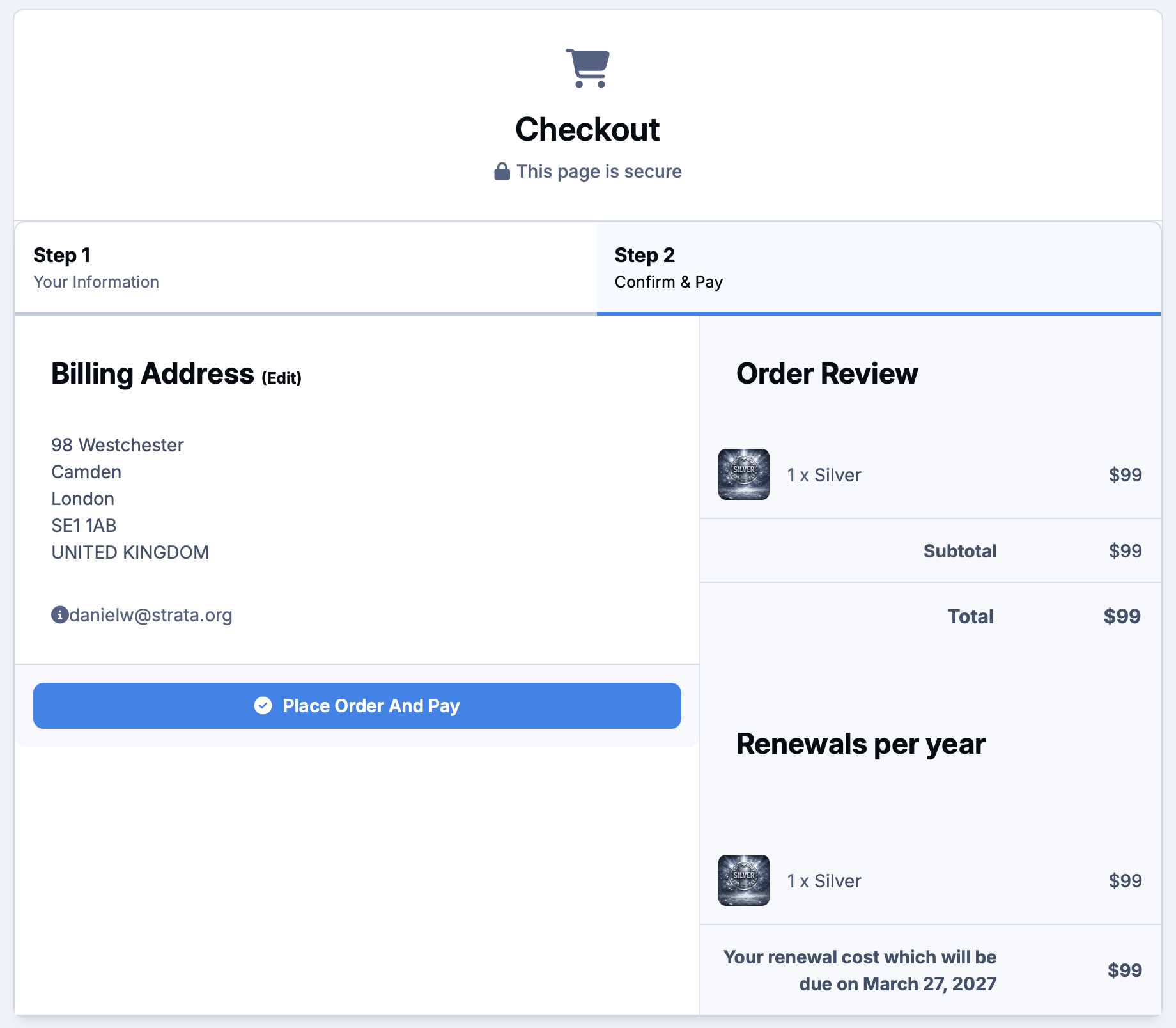Click the Checkout page title
Screen dimensions: 1176x1028
coord(587,130)
